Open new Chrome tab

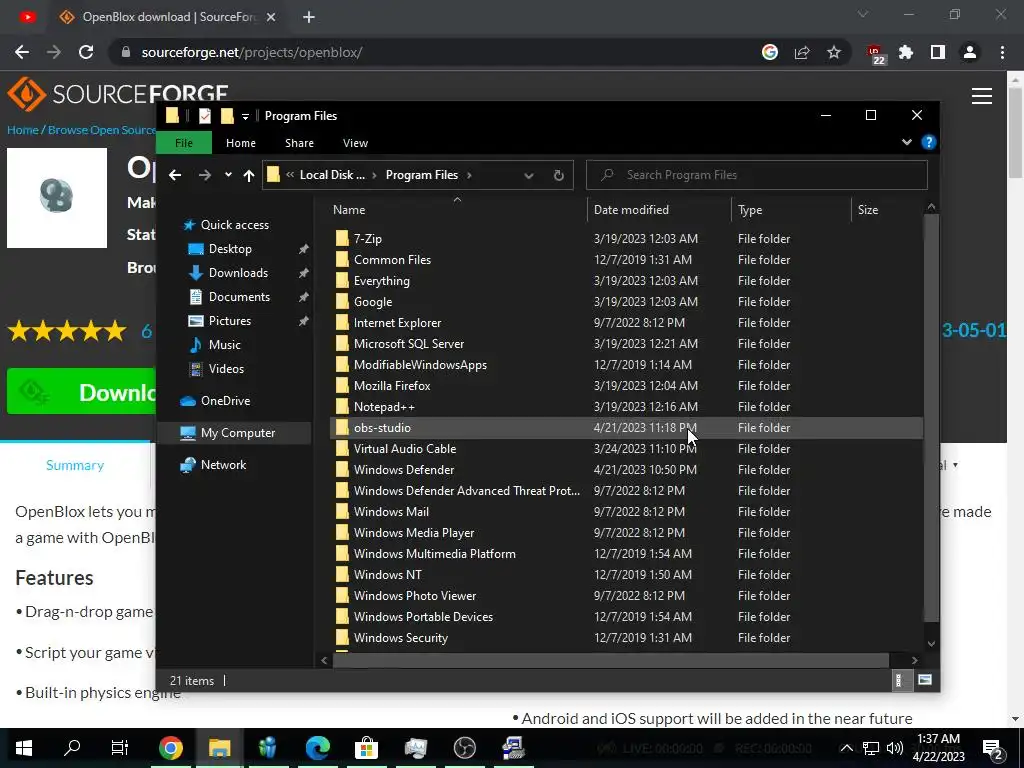pyautogui.click(x=309, y=18)
